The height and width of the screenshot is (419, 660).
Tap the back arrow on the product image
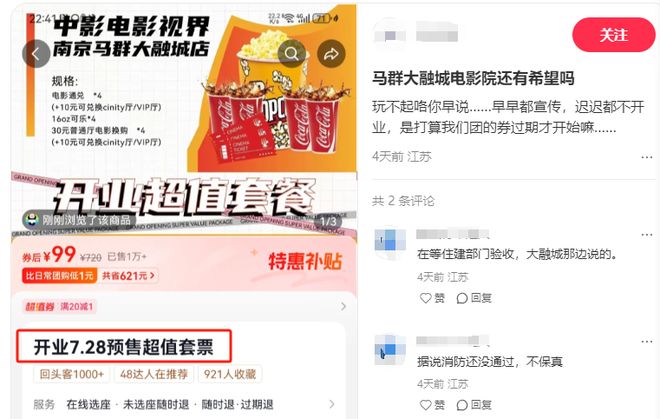pos(36,53)
